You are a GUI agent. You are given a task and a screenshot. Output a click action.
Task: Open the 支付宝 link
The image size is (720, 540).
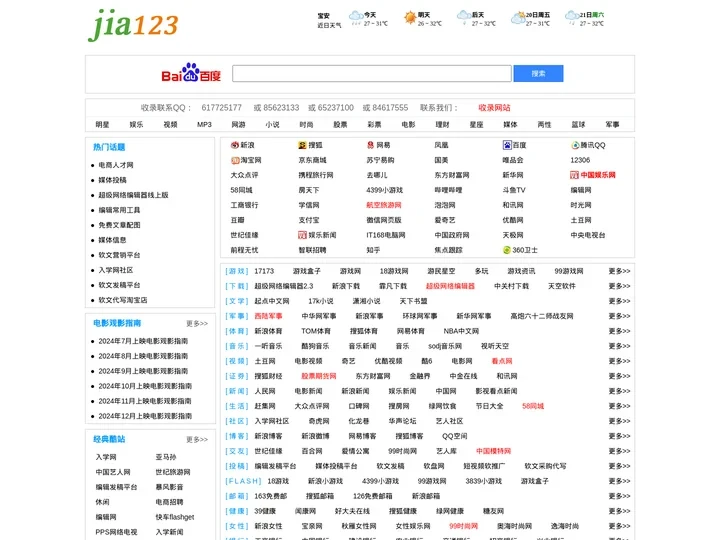pos(309,220)
